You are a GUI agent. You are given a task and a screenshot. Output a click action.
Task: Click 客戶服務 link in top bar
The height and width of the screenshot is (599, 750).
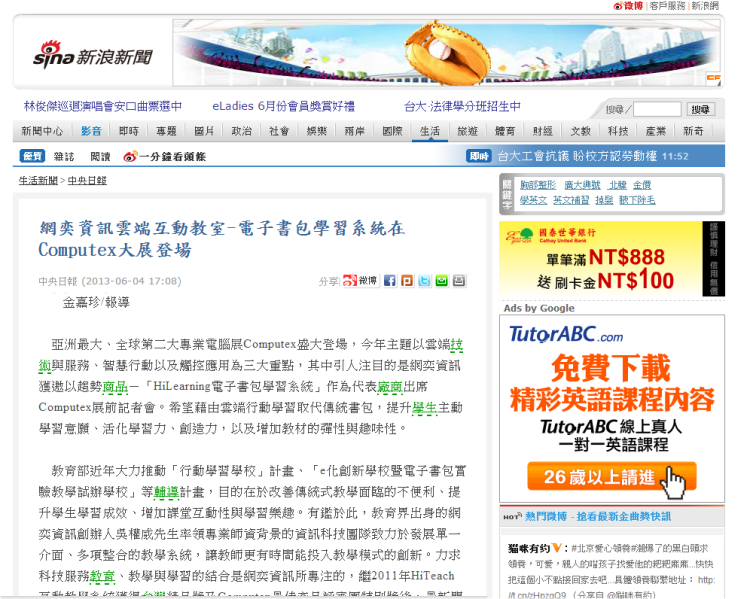click(x=667, y=6)
